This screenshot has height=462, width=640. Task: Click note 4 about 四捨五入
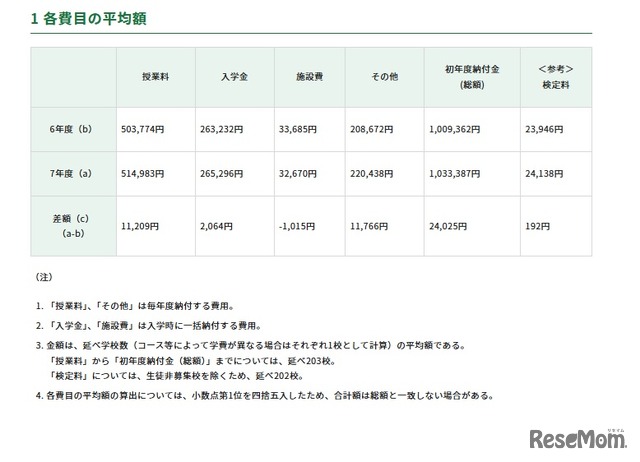[265, 396]
